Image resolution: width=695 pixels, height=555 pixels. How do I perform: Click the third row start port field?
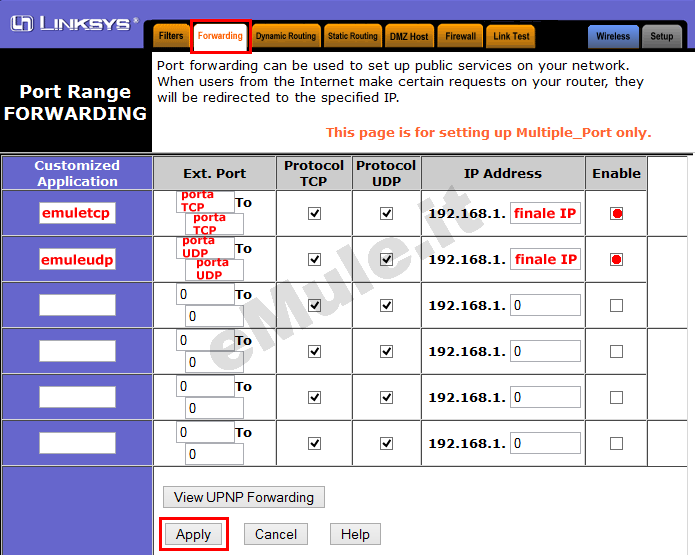(205, 294)
